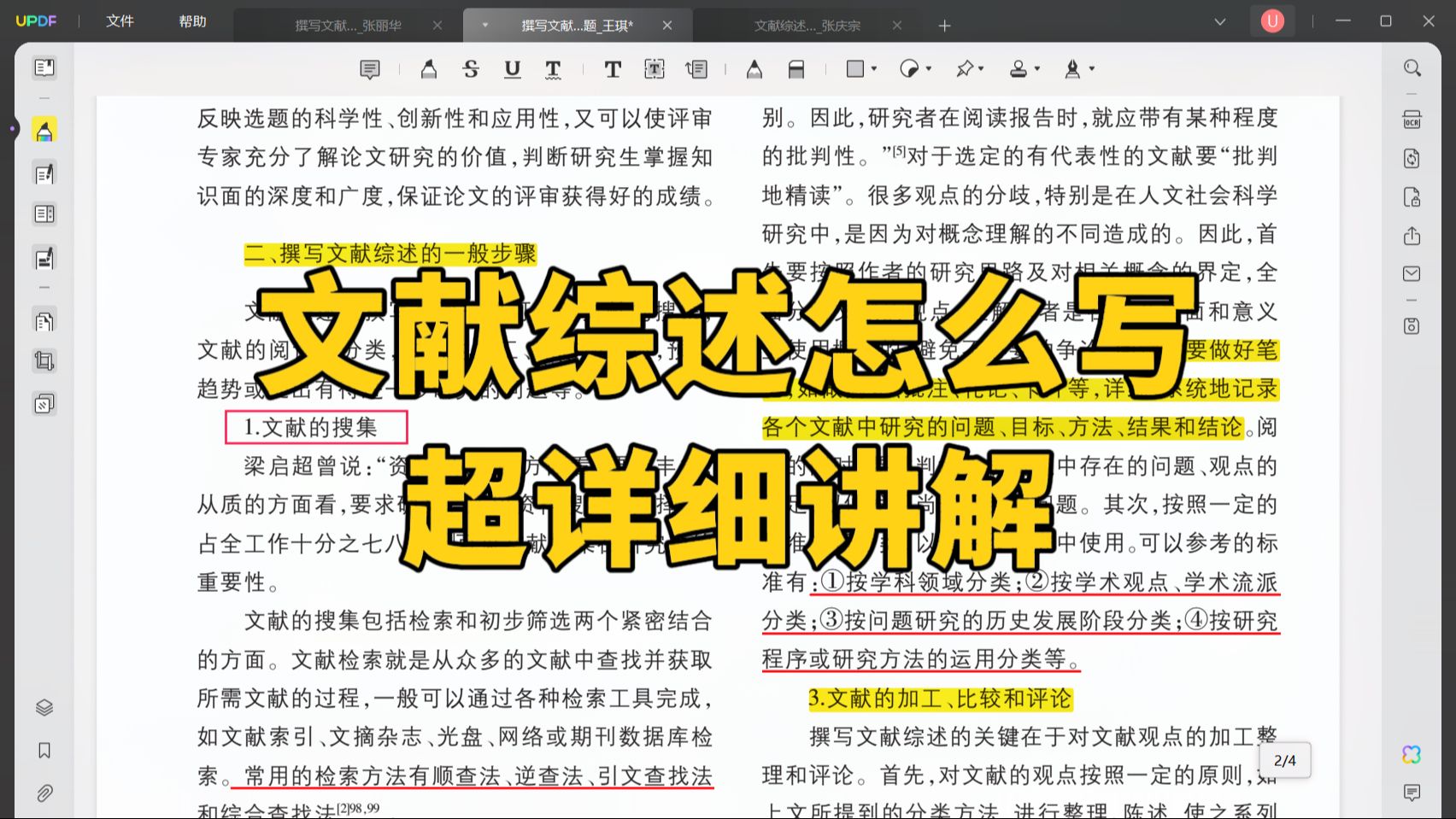The height and width of the screenshot is (819, 1456).
Task: Open the Sticky Note comment tool
Action: pyautogui.click(x=370, y=68)
